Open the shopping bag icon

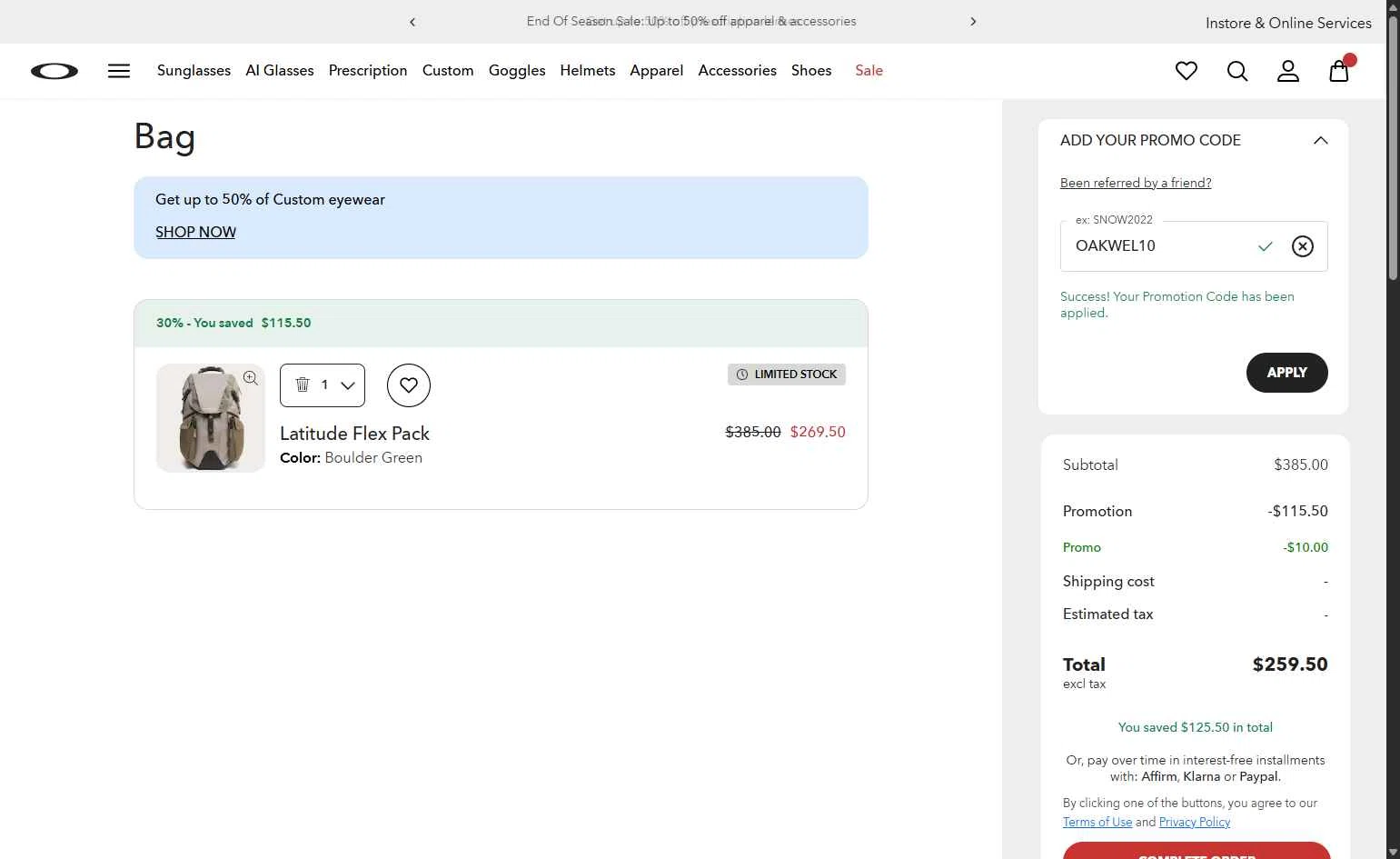(1339, 71)
